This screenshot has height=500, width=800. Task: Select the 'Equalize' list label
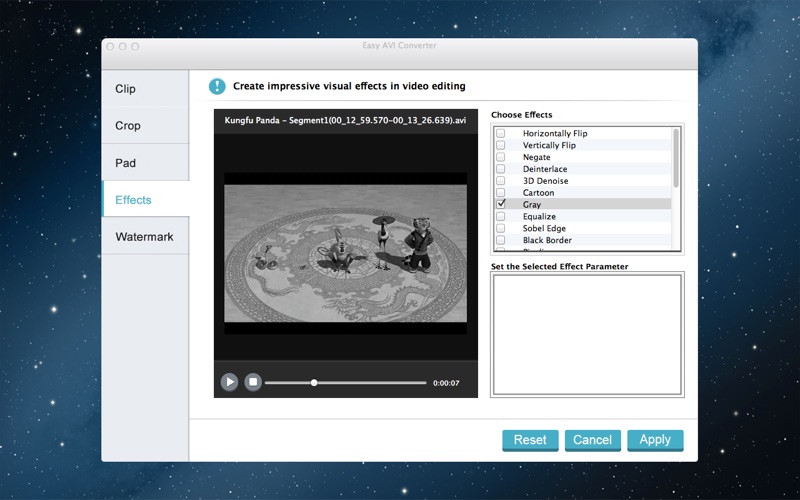tap(539, 216)
